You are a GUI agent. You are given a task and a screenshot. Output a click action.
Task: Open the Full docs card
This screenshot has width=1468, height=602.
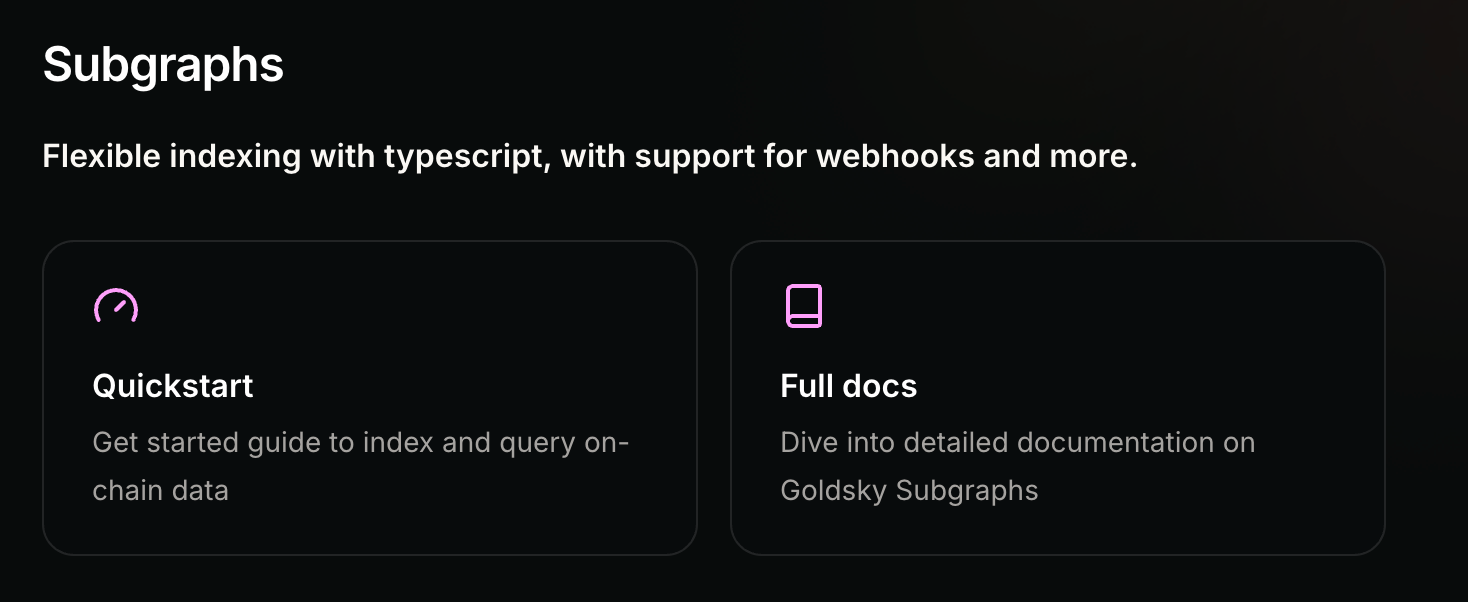pos(1057,397)
